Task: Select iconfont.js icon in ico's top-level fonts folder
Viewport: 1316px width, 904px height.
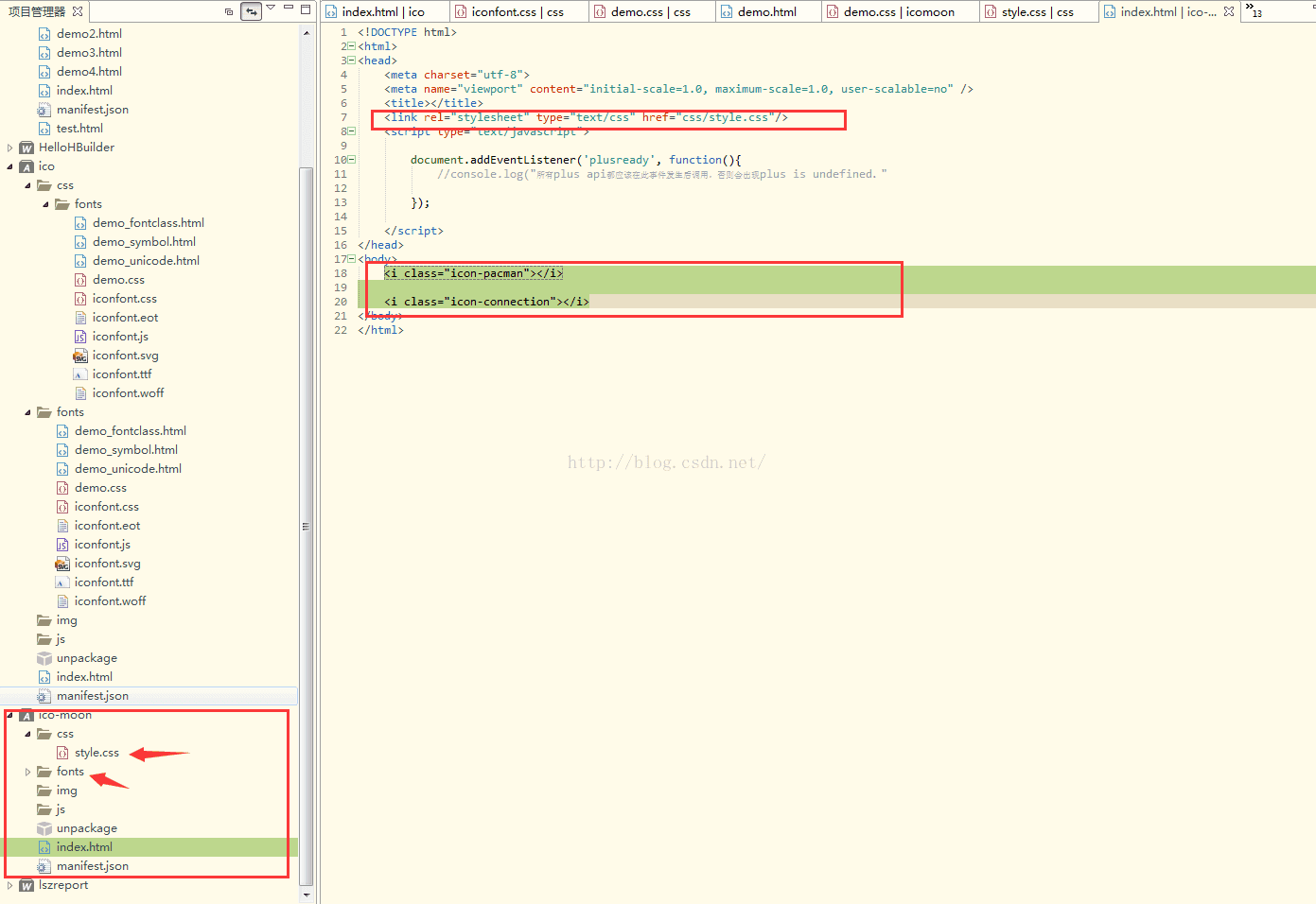Action: (x=62, y=545)
